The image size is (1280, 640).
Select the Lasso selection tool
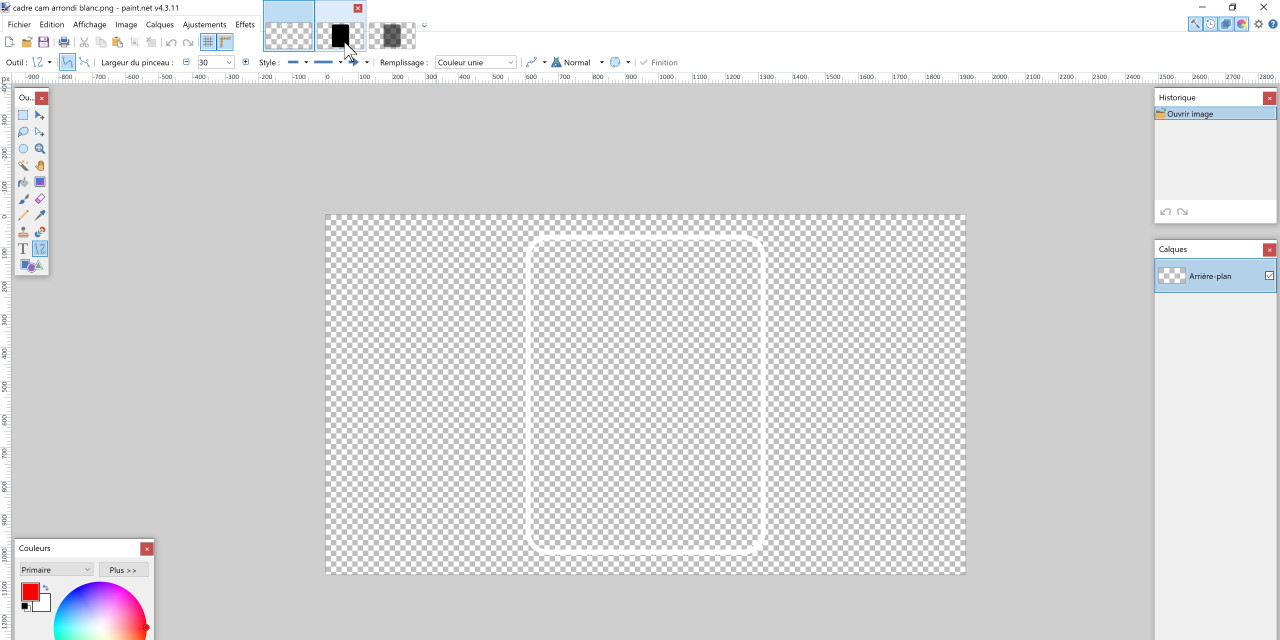click(x=23, y=132)
